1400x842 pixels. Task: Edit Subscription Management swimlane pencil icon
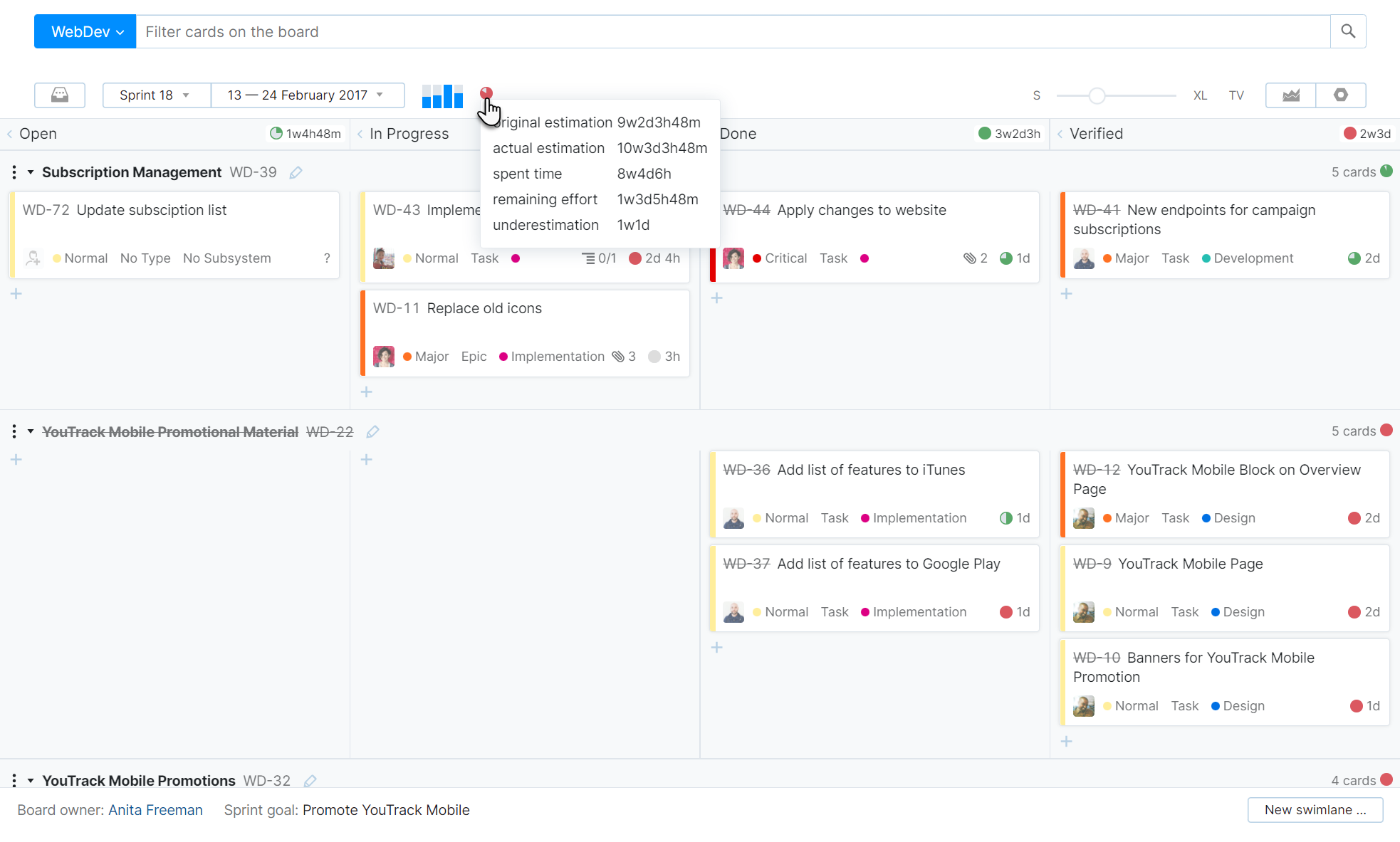coord(296,172)
